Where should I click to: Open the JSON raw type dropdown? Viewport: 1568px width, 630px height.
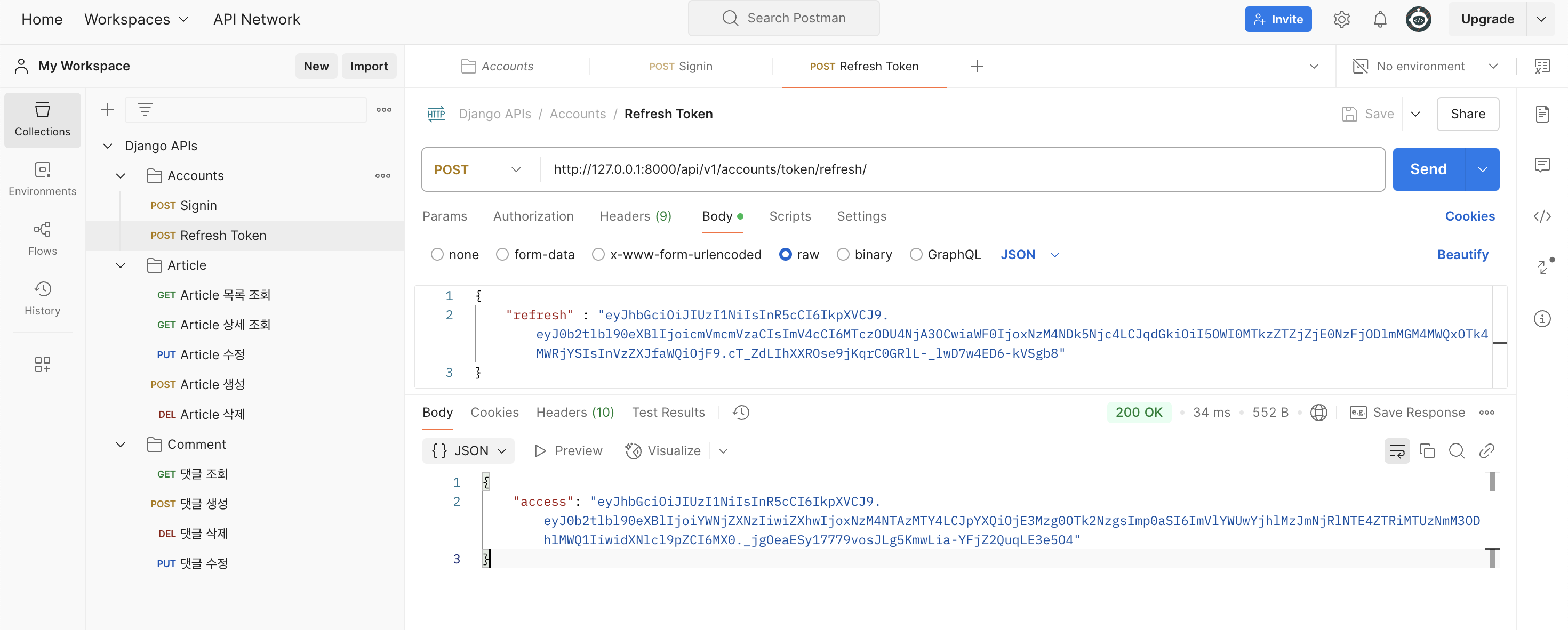1030,254
